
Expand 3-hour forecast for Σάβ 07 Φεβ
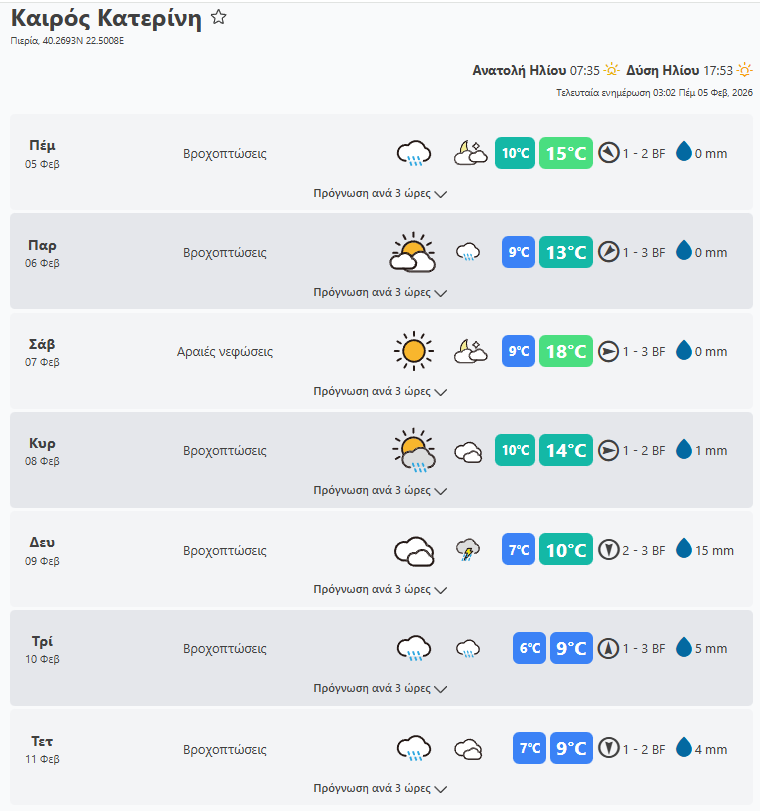coord(380,392)
